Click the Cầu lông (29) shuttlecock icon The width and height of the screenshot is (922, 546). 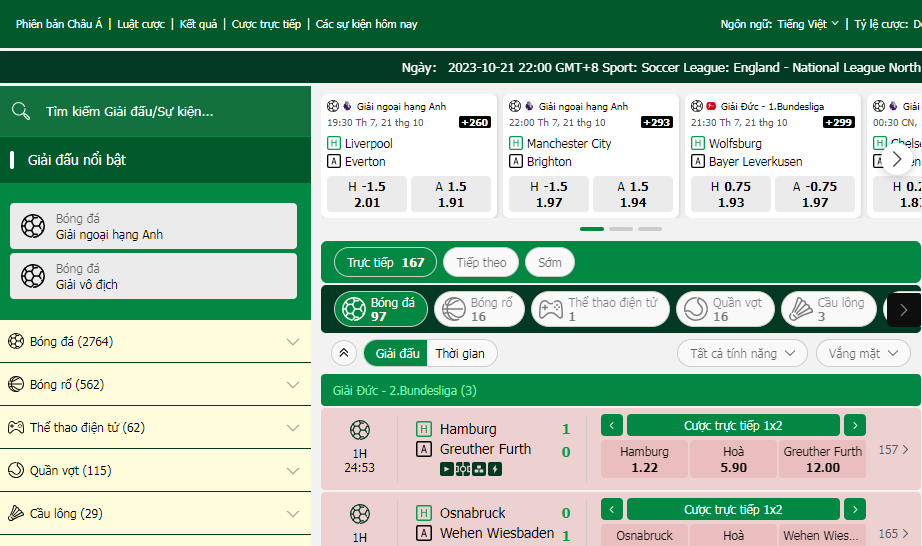point(16,513)
